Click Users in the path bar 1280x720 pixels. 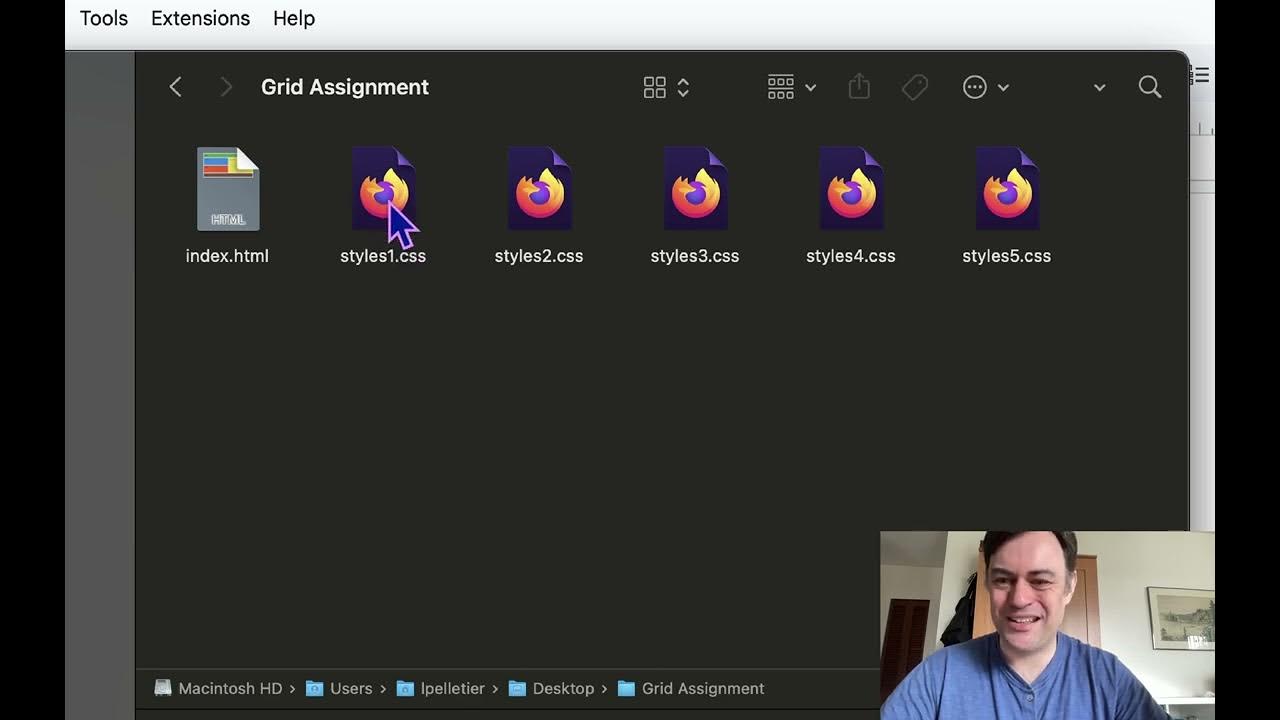tap(338, 688)
